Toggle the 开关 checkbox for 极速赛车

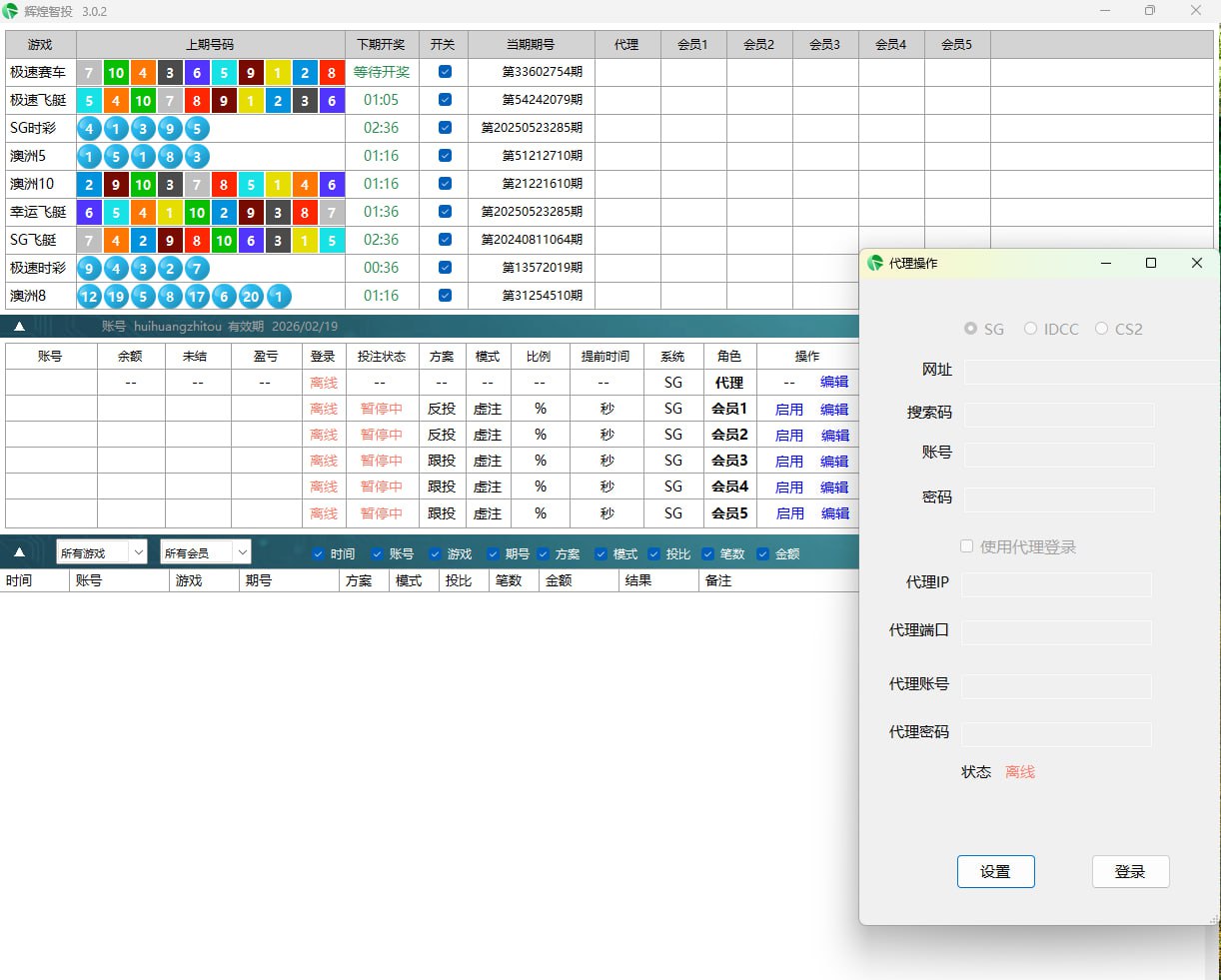pos(445,72)
